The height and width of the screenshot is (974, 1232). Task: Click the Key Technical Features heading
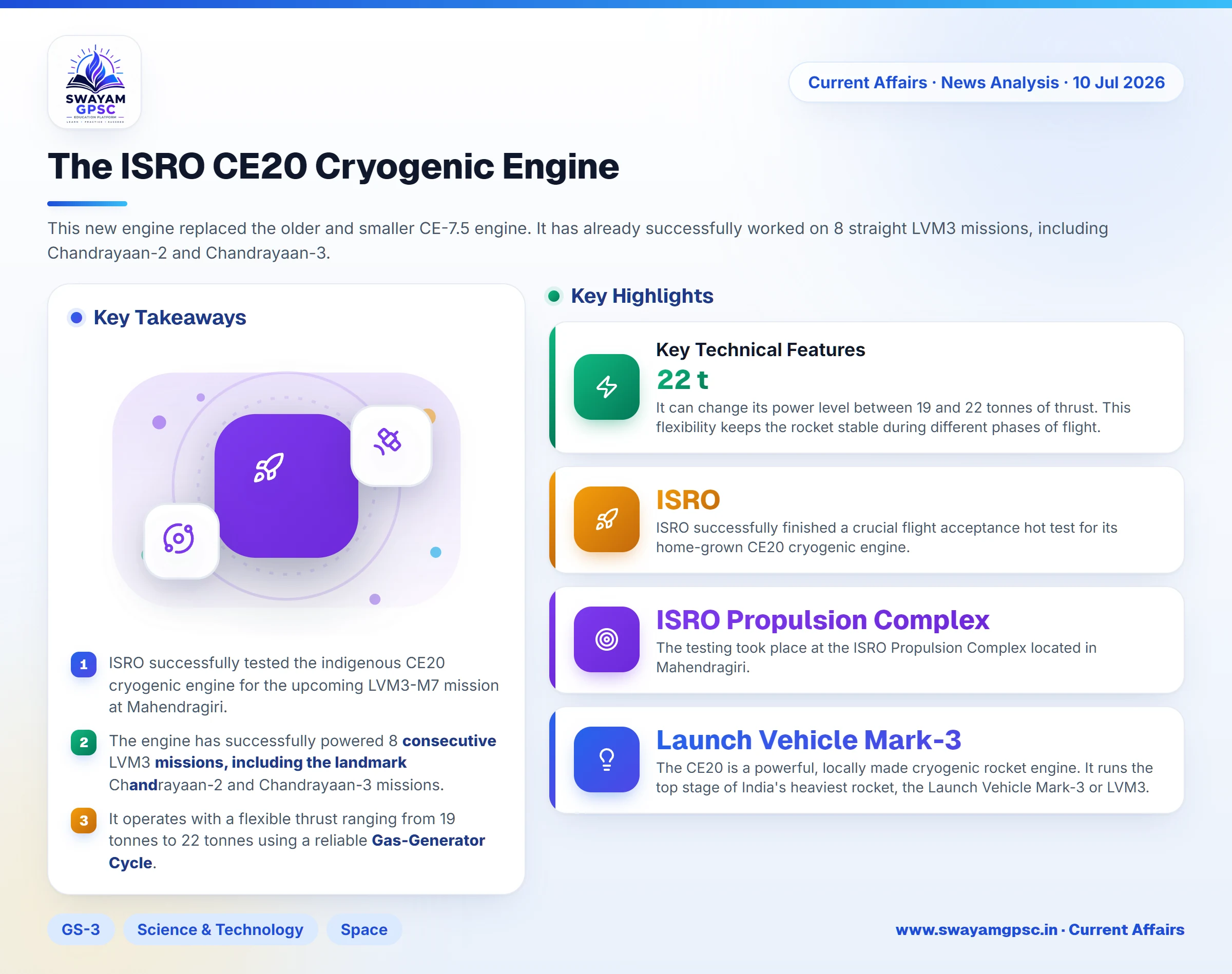[760, 349]
